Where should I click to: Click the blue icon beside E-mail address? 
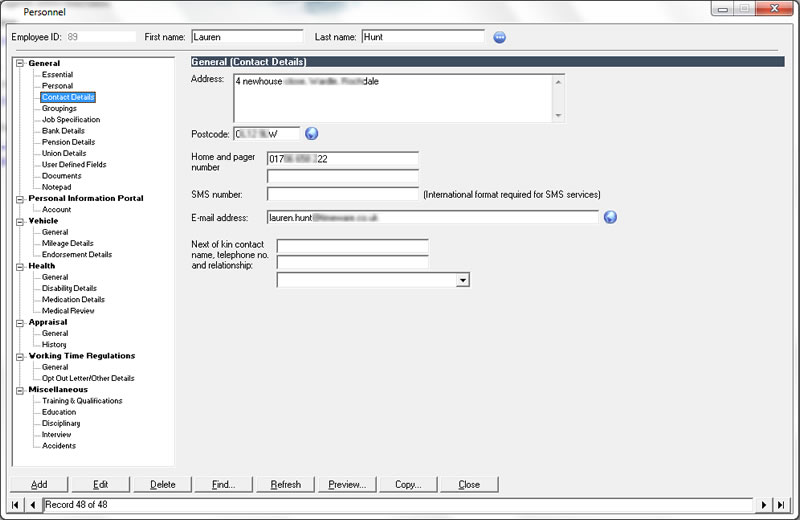pyautogui.click(x=610, y=216)
